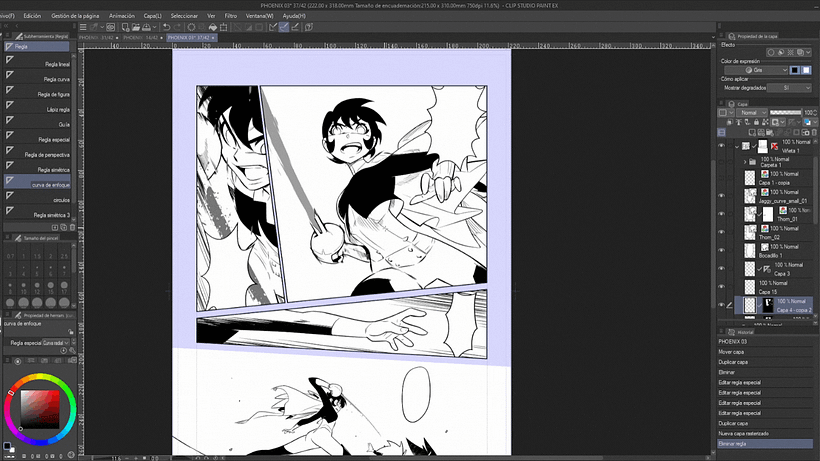The width and height of the screenshot is (820, 461).
Task: Select Nueva capa rasterizado in history
Action: [x=765, y=433]
